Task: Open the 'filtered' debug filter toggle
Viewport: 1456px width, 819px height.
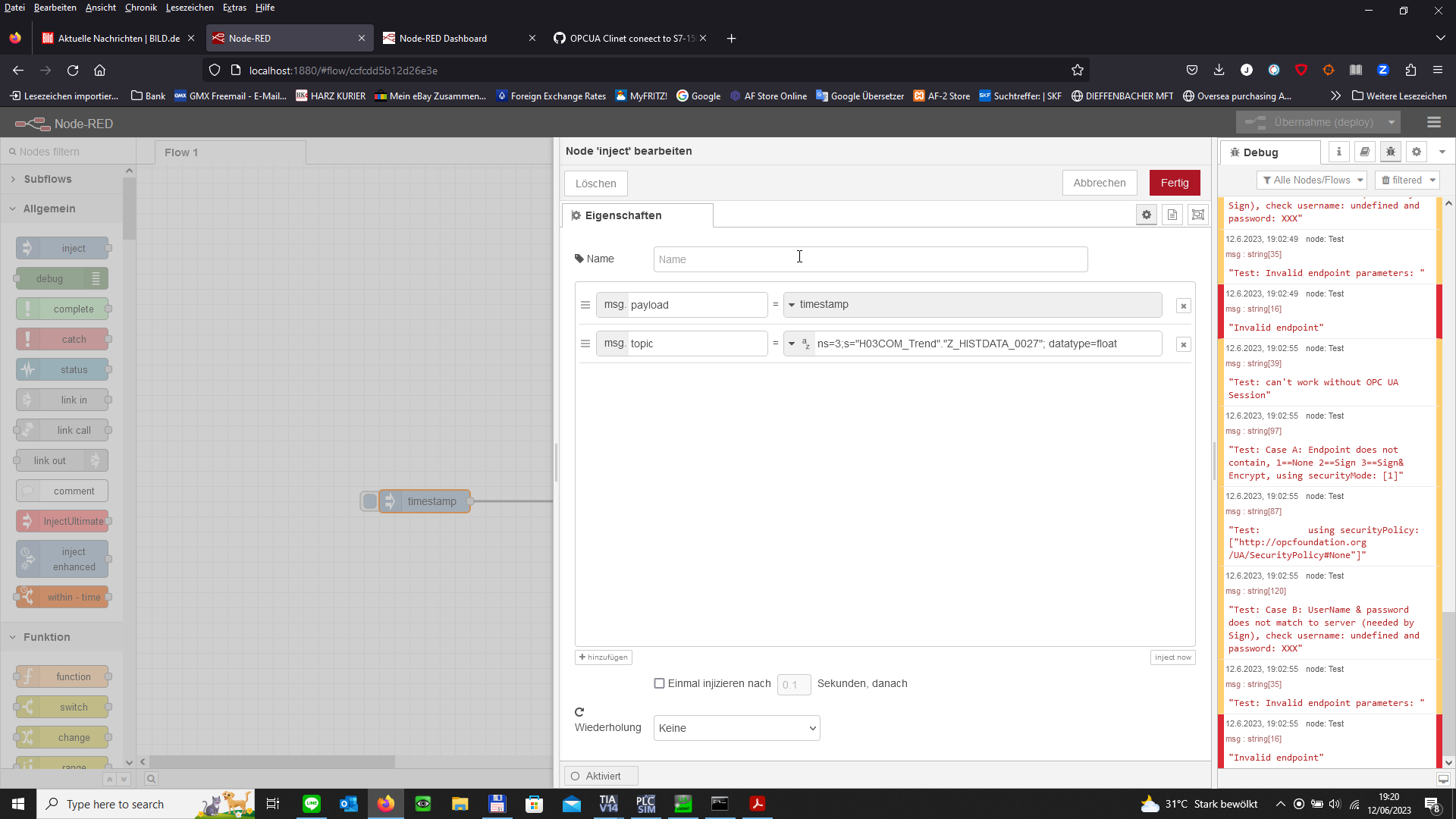Action: coord(1407,180)
